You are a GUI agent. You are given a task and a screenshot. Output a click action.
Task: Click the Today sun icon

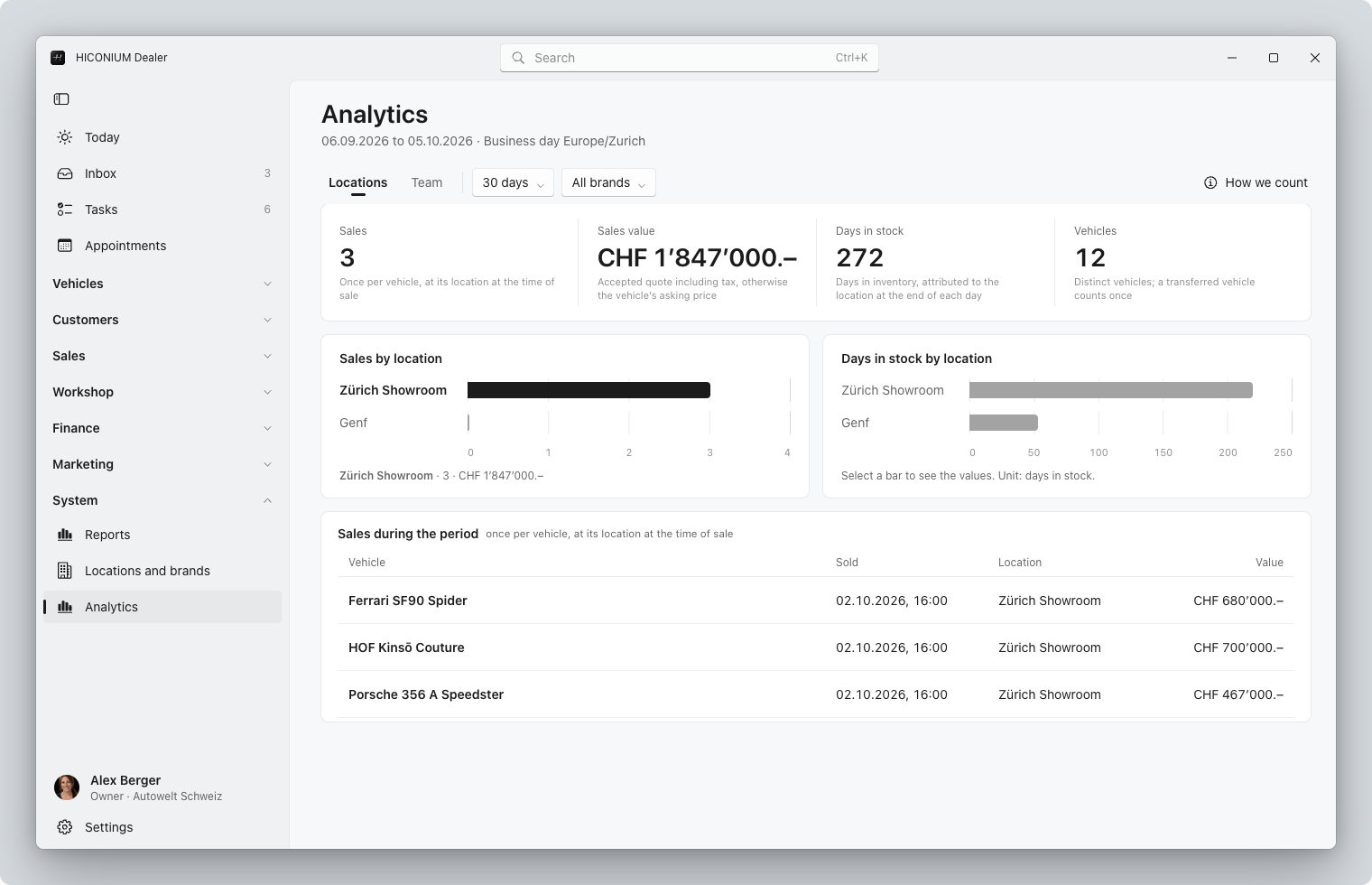[65, 137]
